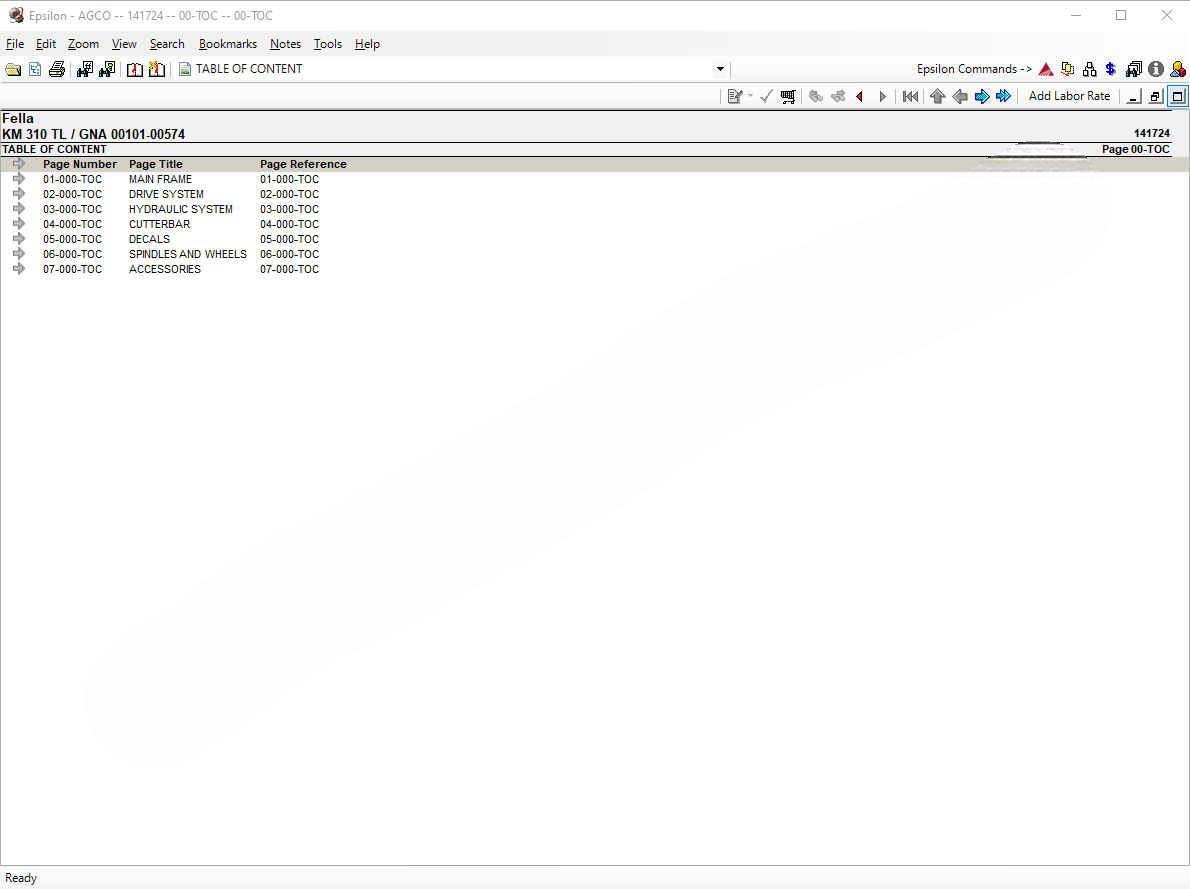This screenshot has height=889, width=1190.
Task: Open the Tools menu
Action: click(327, 44)
